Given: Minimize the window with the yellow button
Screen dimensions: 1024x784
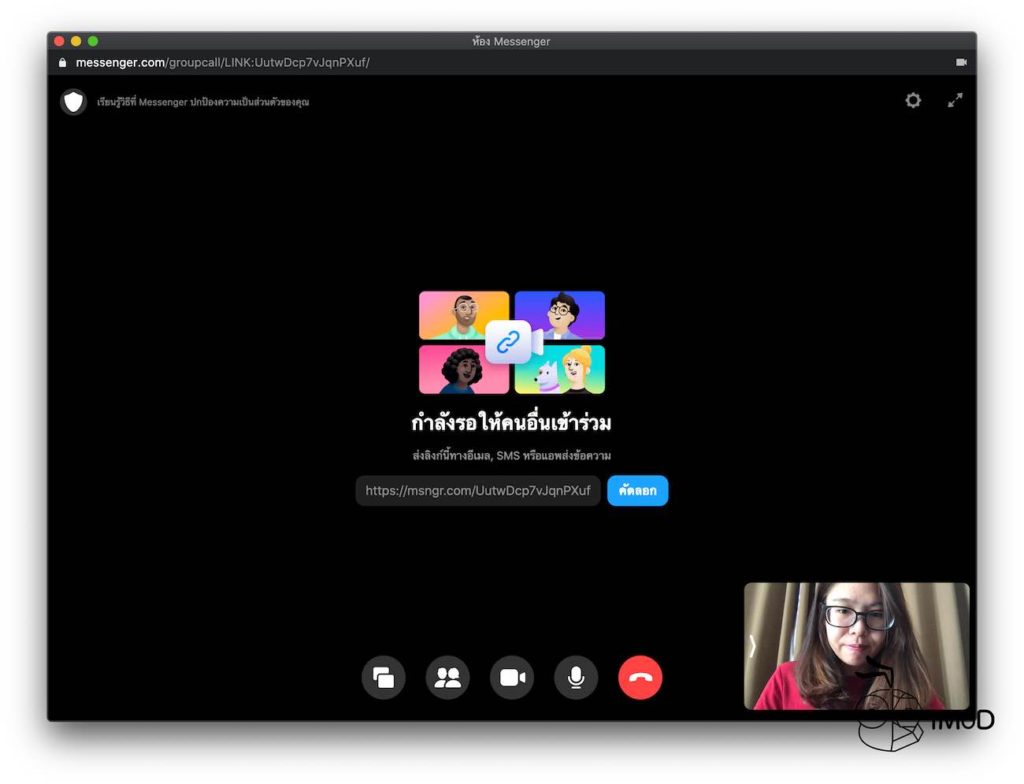Looking at the screenshot, I should [76, 41].
